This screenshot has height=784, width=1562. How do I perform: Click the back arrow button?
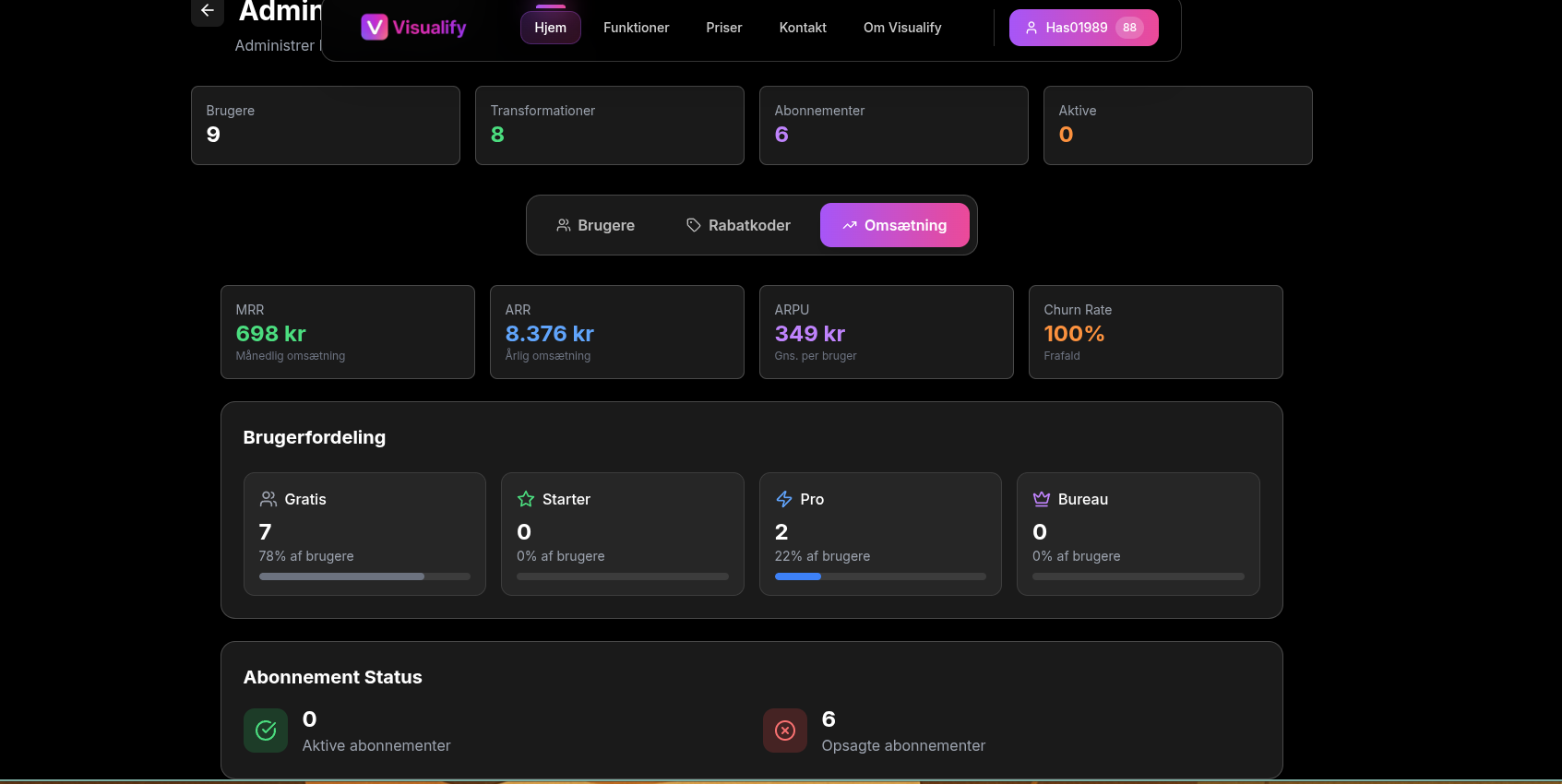(207, 11)
